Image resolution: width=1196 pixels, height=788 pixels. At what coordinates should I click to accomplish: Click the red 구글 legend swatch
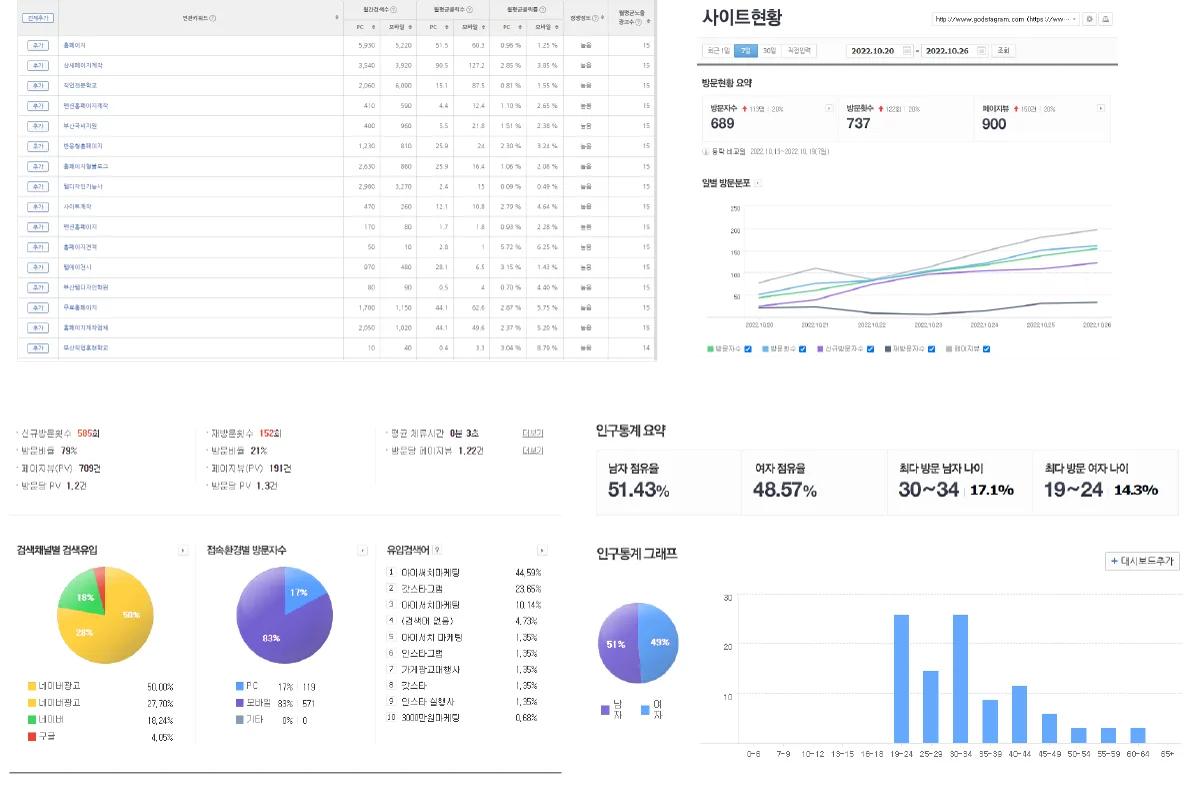[x=32, y=737]
